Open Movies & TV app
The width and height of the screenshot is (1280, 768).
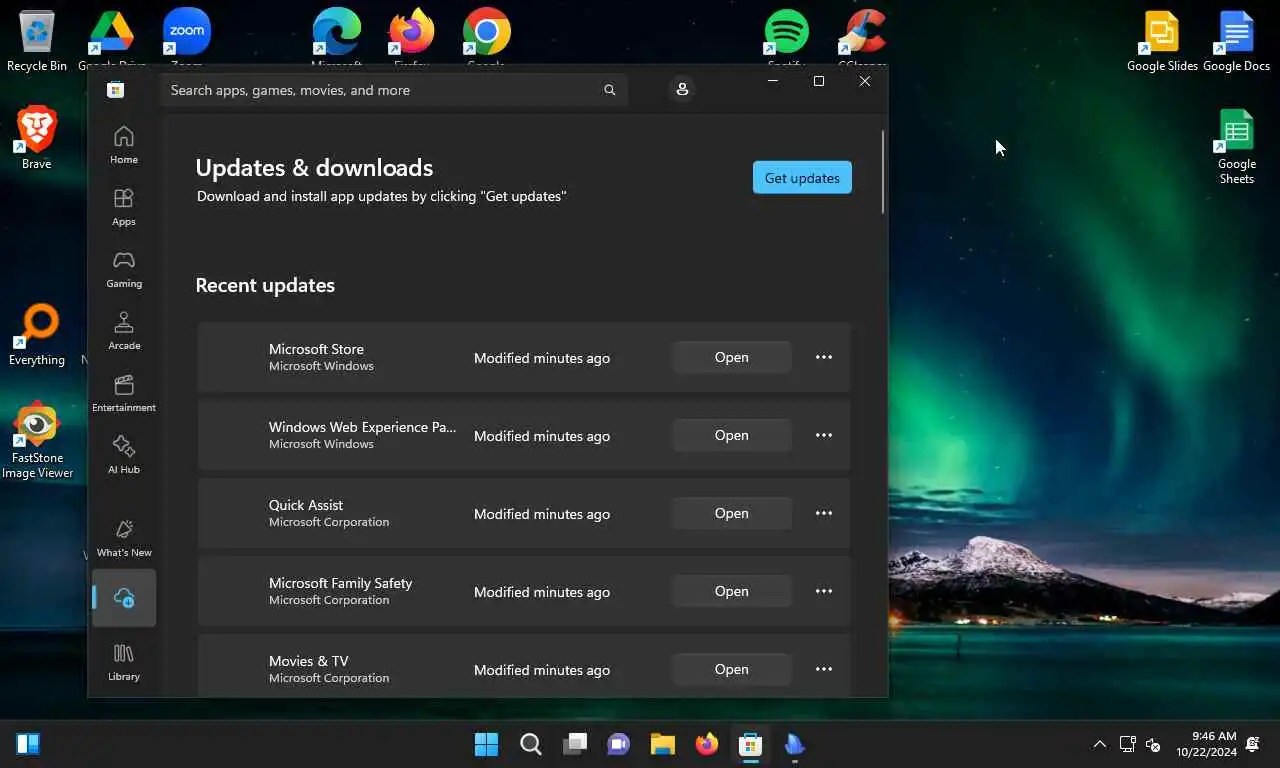pos(732,669)
